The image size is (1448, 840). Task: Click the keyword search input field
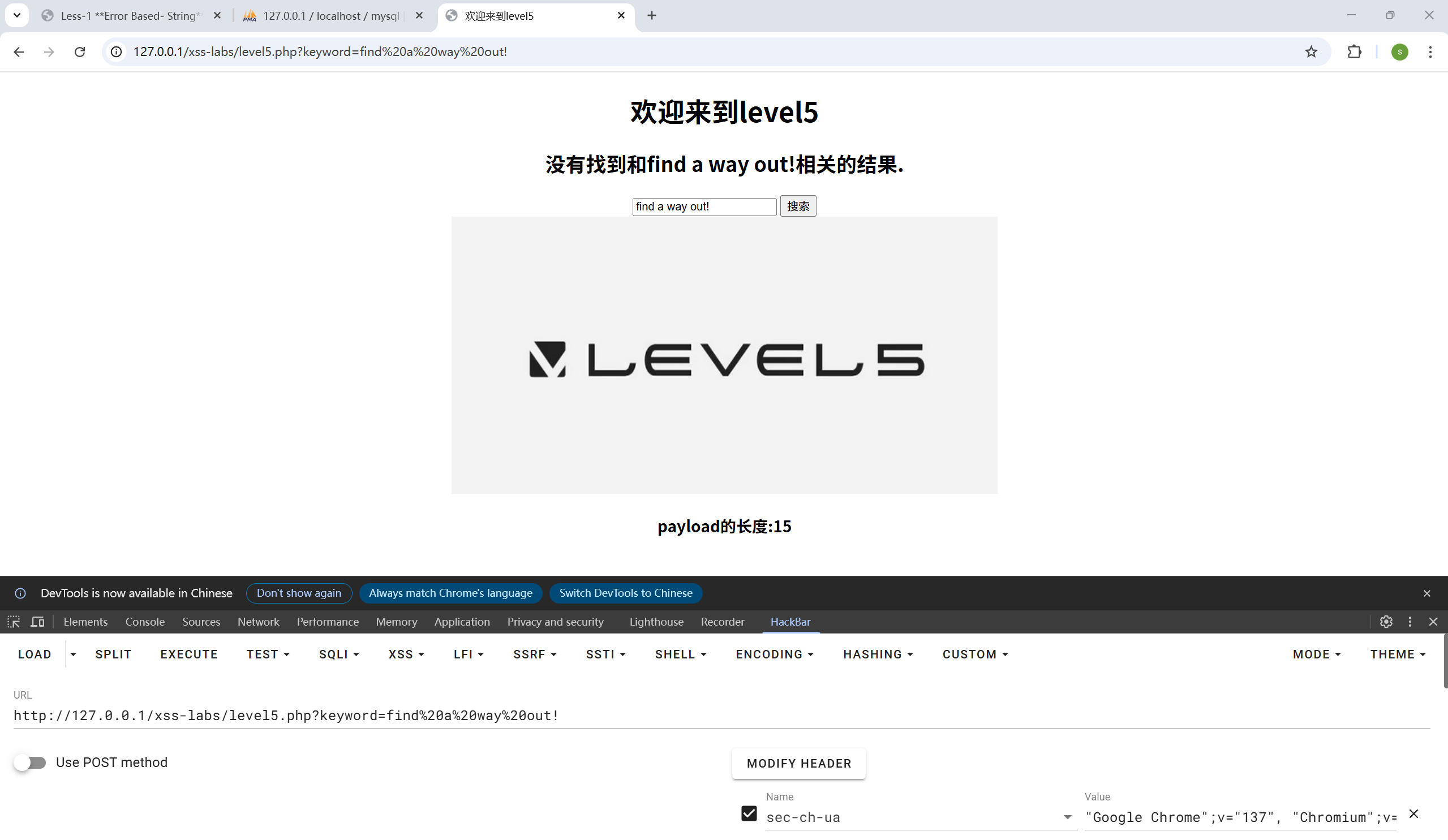point(703,206)
